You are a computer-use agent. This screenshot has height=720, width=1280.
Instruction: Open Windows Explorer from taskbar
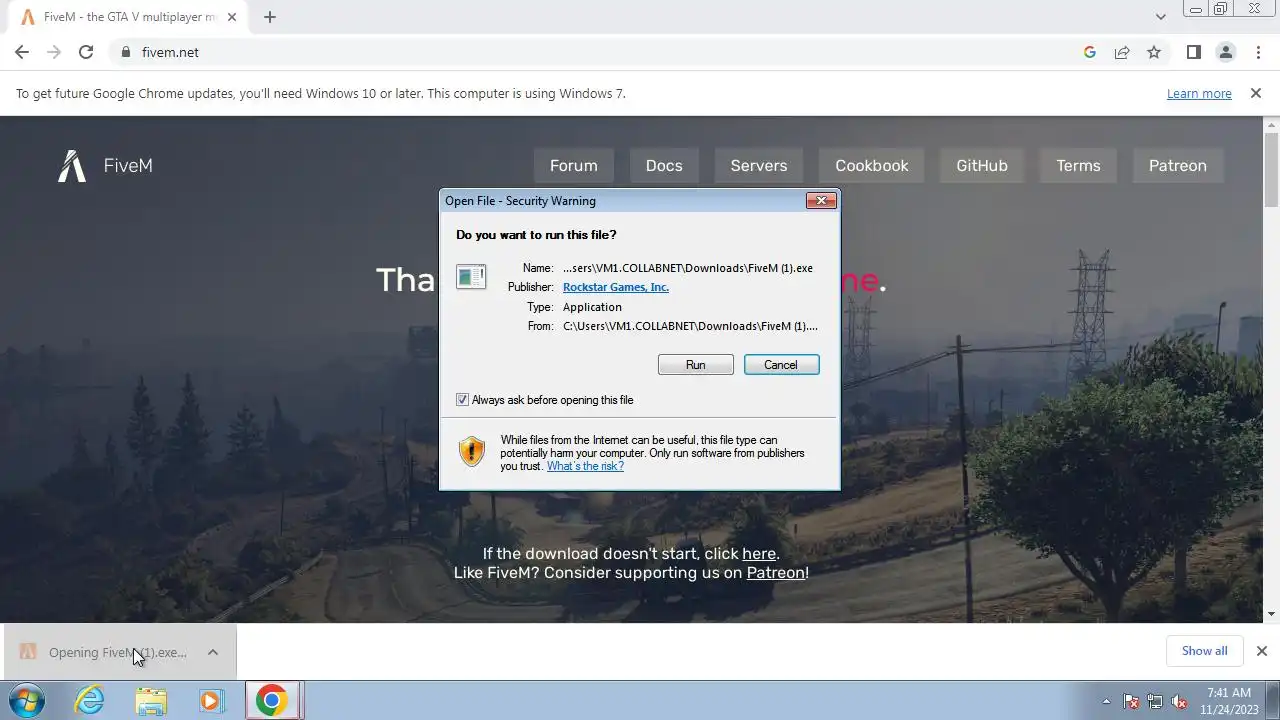pos(151,701)
